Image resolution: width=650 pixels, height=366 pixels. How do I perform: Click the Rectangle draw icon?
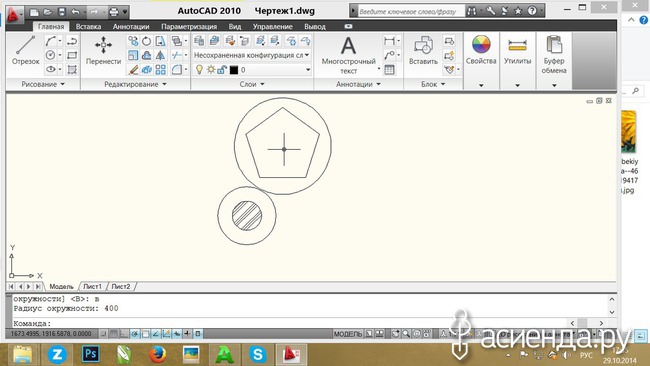tap(72, 55)
